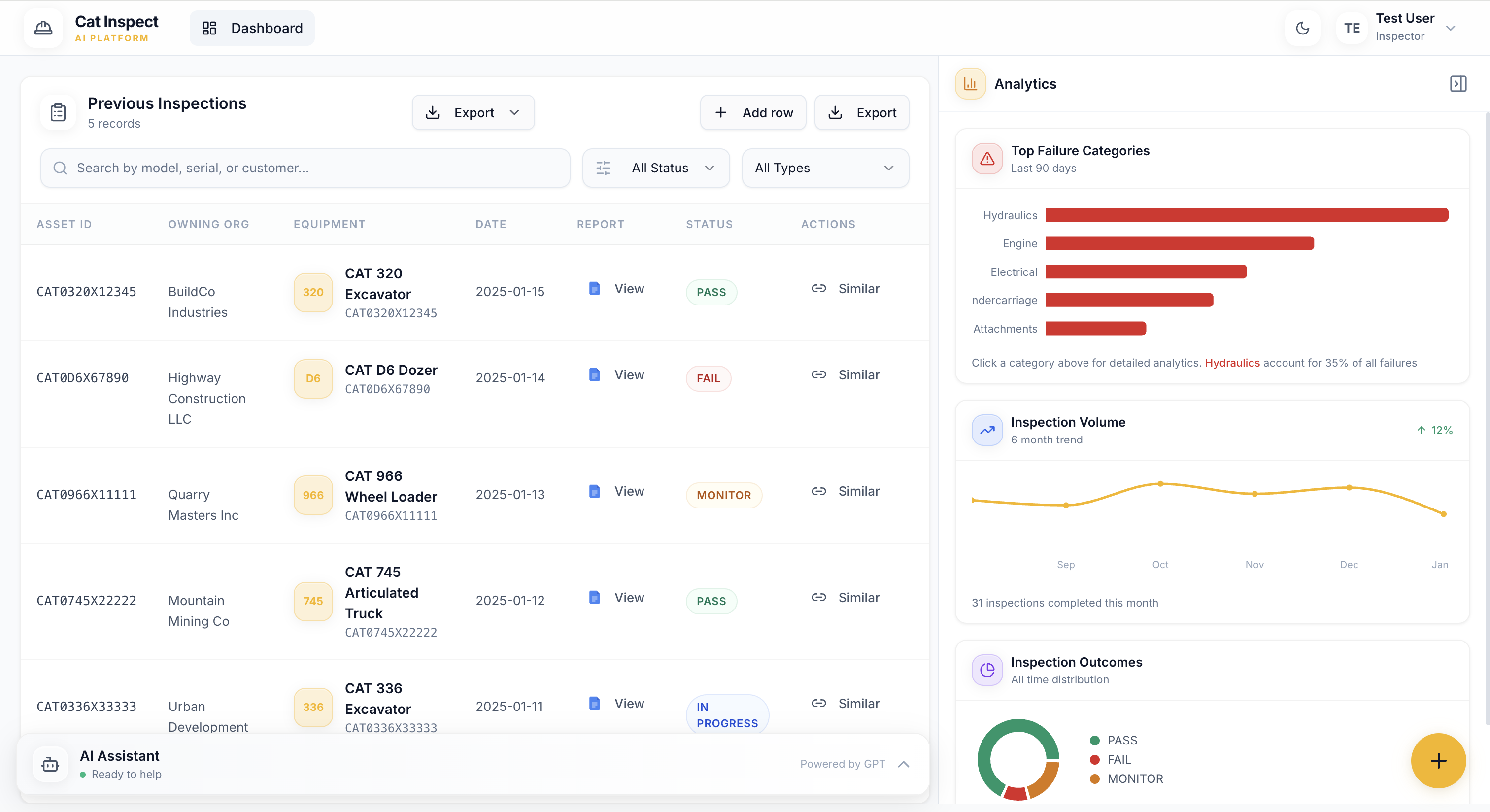This screenshot has width=1490, height=812.
Task: Expand the AI Assistant panel chevron
Action: (904, 764)
